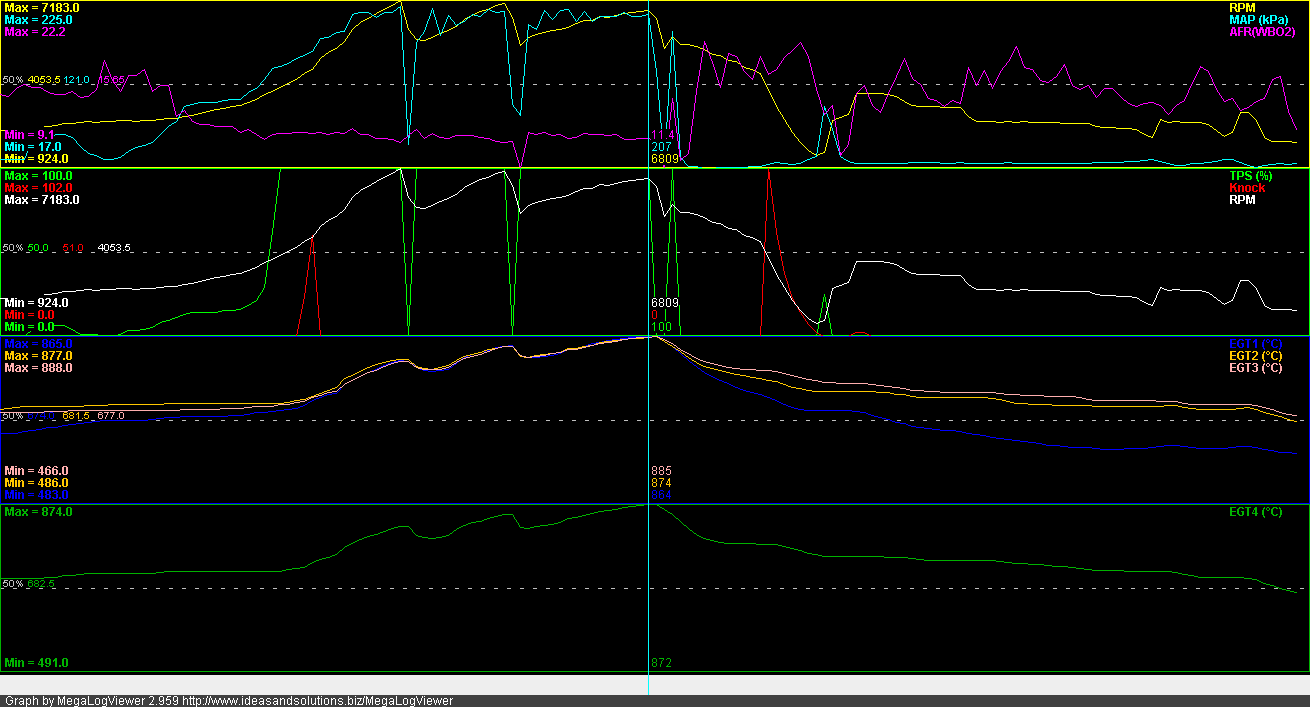Select the "EGT3 (°C)" legend label
Screen dimensions: 1310x707
tap(1255, 368)
